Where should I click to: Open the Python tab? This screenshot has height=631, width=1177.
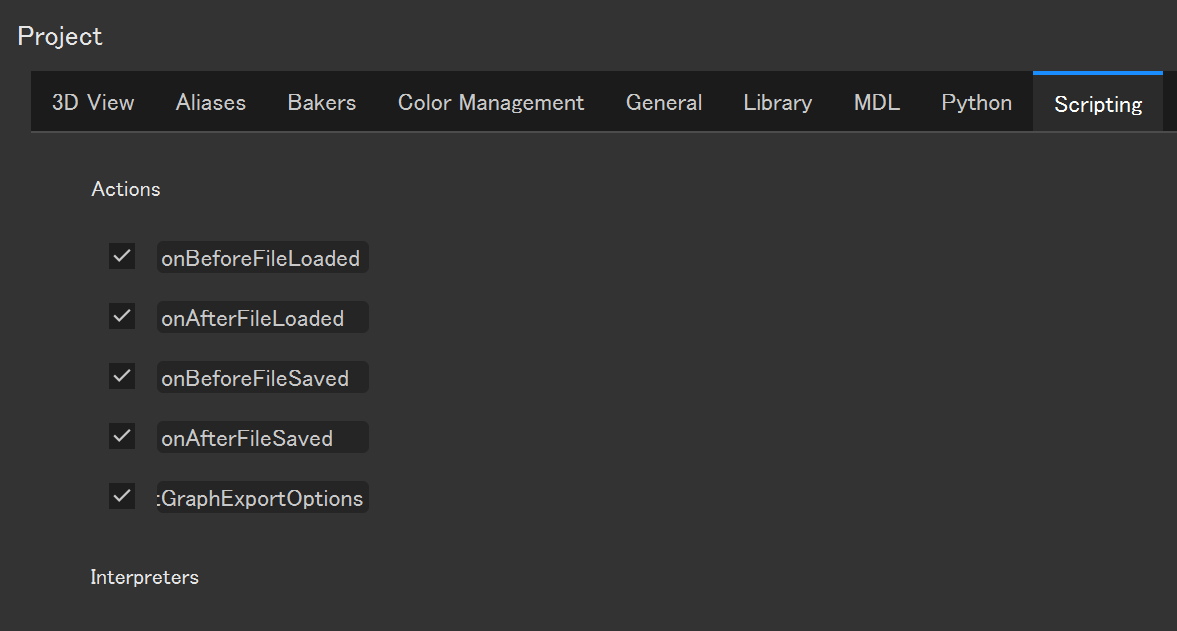click(x=977, y=102)
